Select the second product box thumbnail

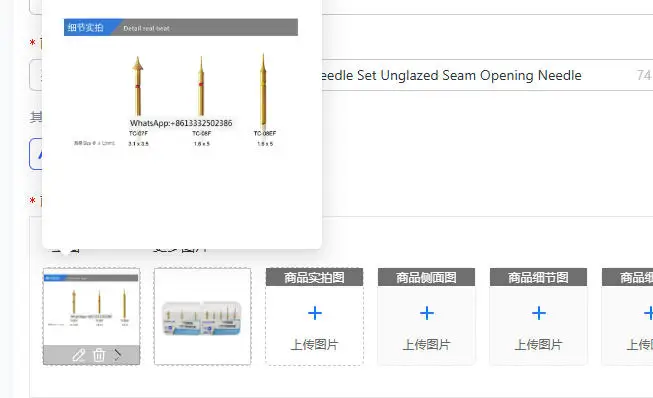[x=202, y=316]
